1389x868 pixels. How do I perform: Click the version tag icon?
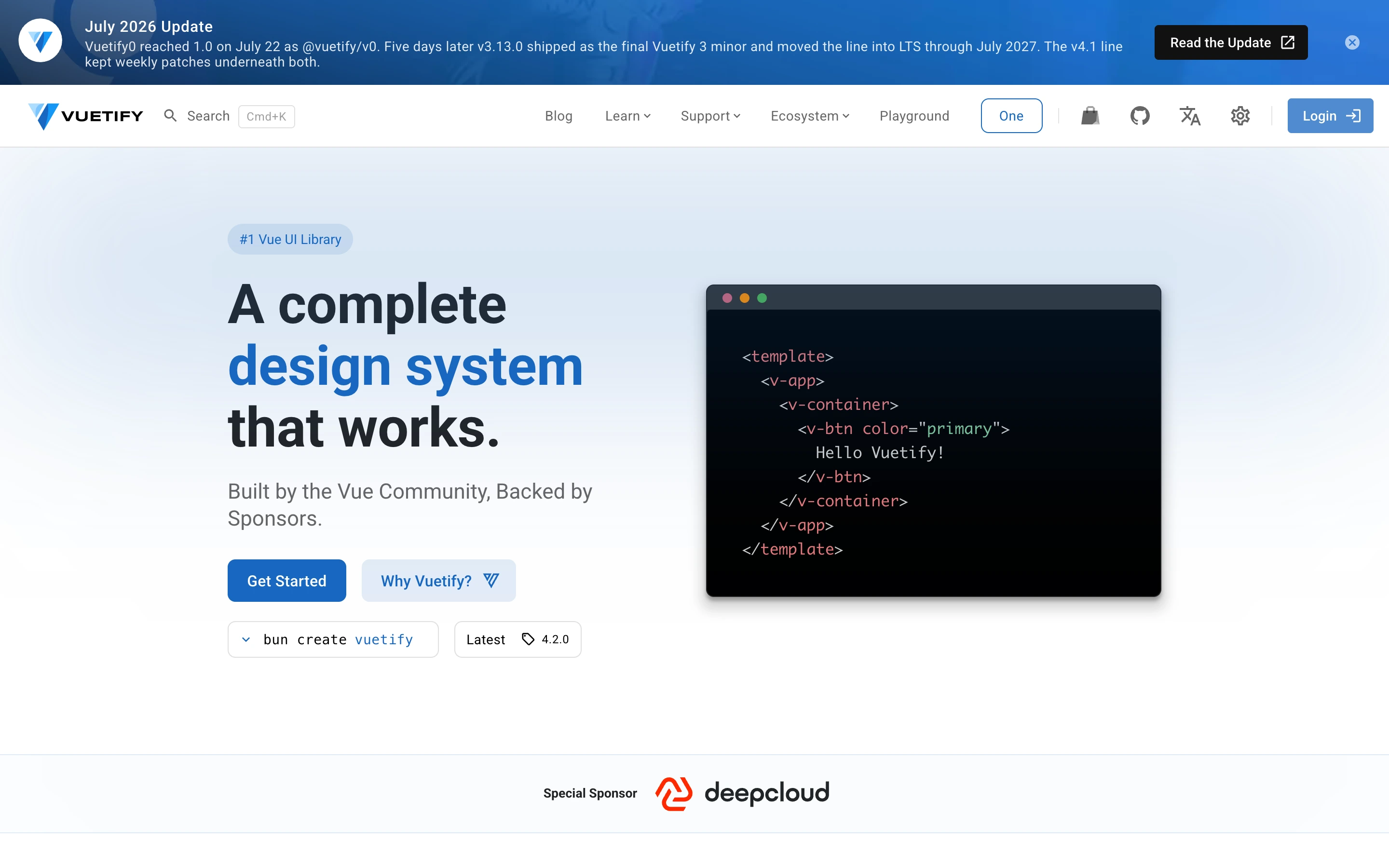(528, 639)
